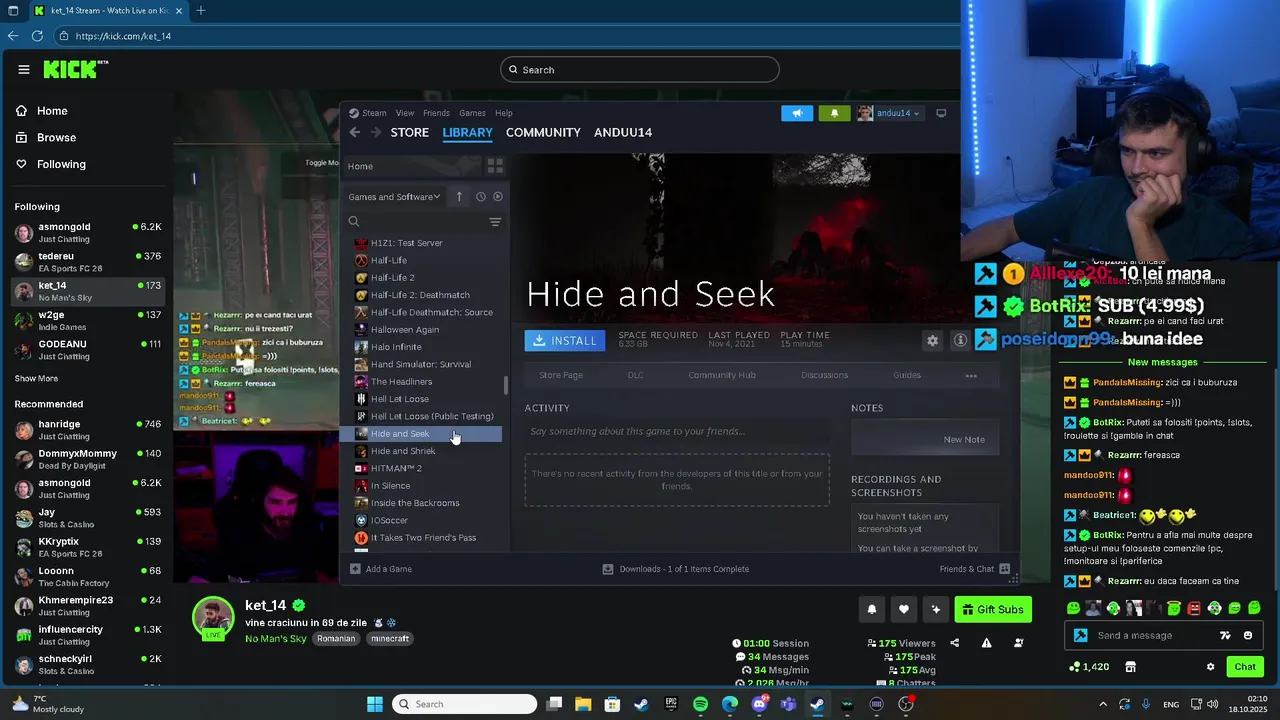Open library advanced filter options
This screenshot has width=1280, height=720.
pyautogui.click(x=495, y=222)
